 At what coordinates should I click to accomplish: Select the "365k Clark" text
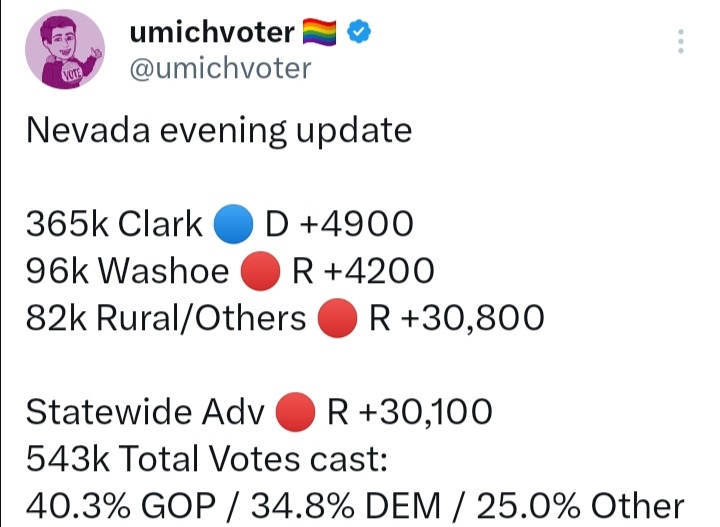(113, 225)
